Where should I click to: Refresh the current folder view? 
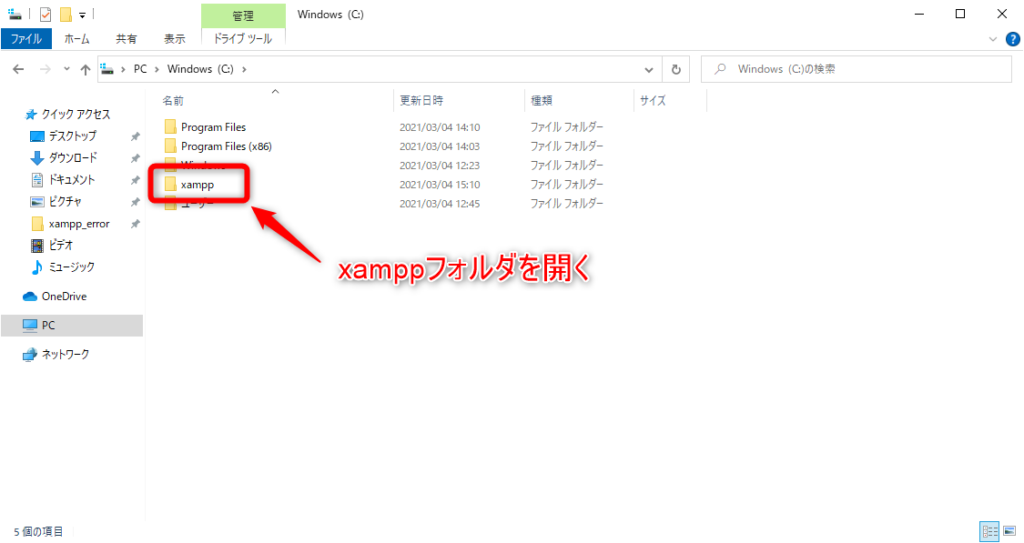[676, 69]
